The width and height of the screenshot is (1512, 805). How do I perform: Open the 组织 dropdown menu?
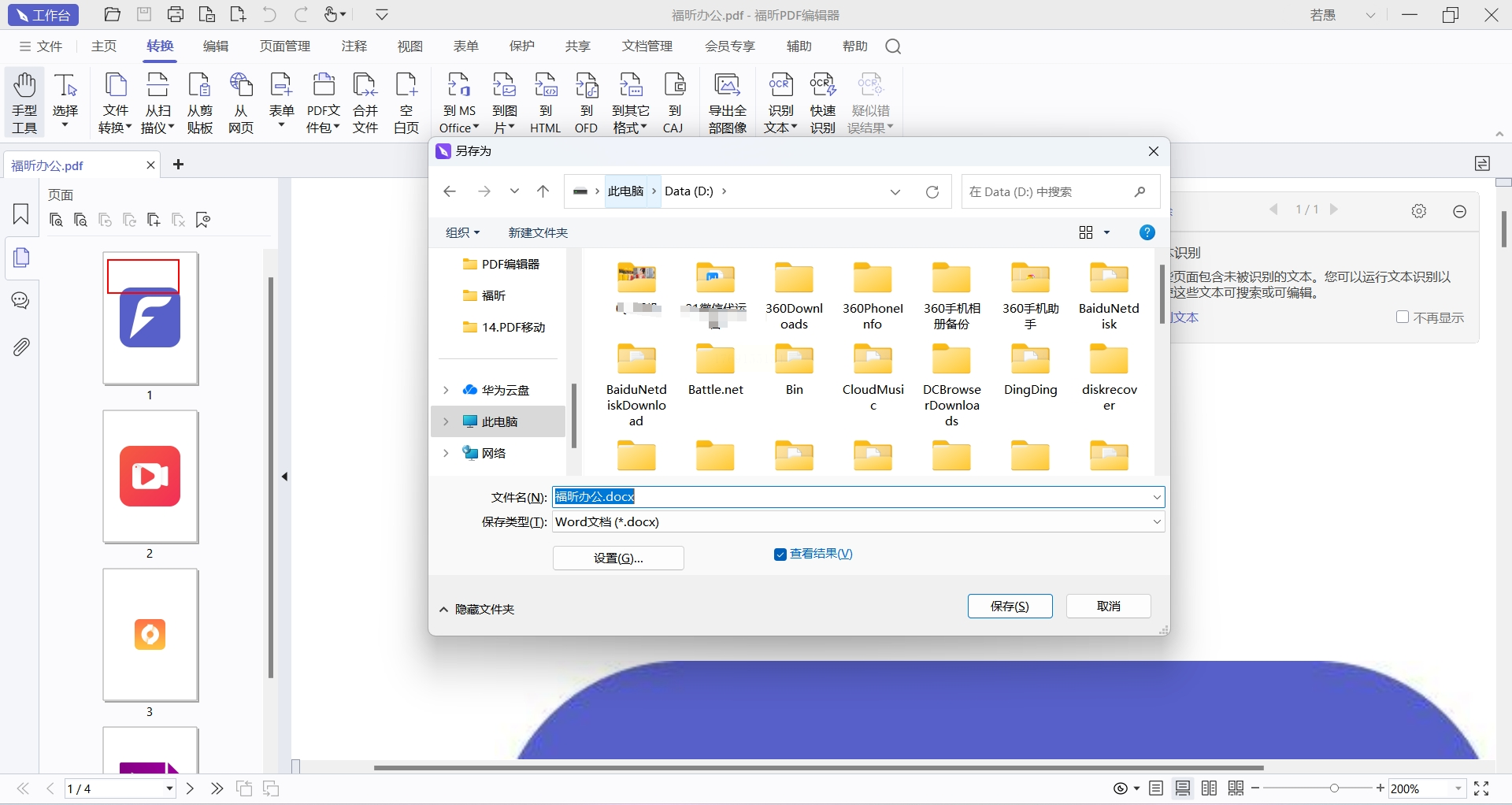tap(462, 232)
